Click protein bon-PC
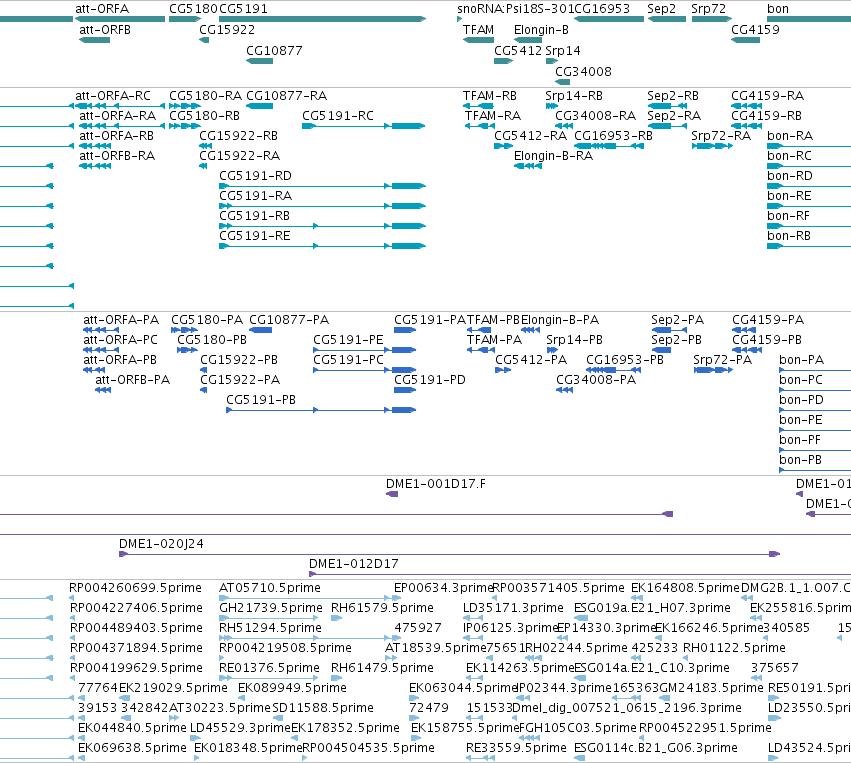The width and height of the screenshot is (851, 763). pos(801,380)
